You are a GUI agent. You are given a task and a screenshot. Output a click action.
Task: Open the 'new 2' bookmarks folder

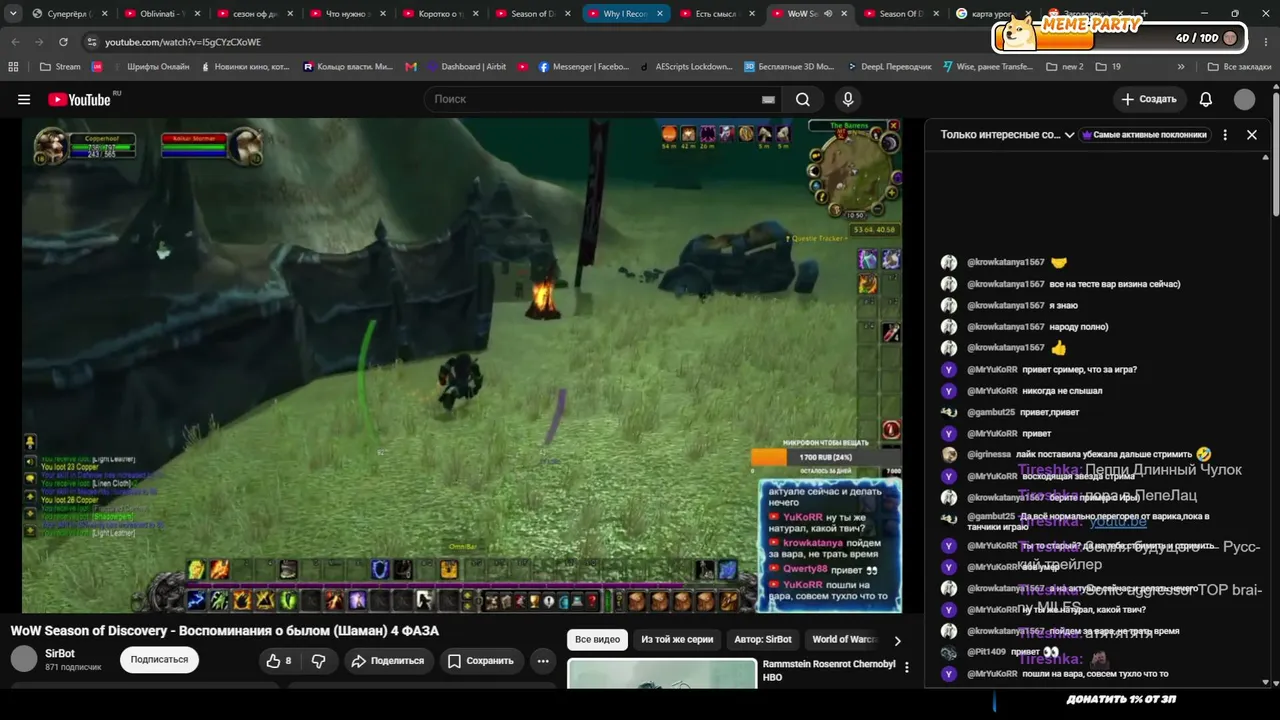click(x=1064, y=67)
